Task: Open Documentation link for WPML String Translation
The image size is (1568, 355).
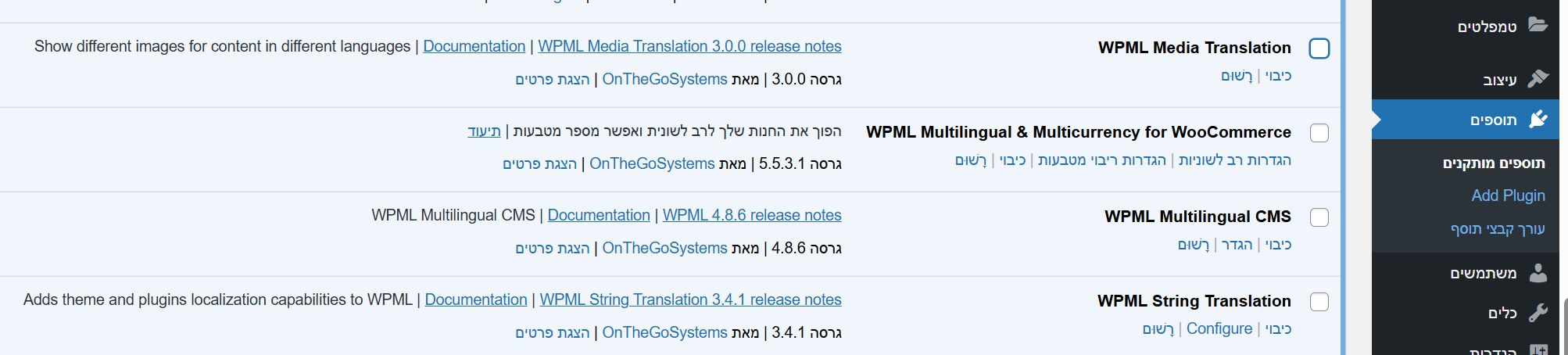Action: (476, 299)
